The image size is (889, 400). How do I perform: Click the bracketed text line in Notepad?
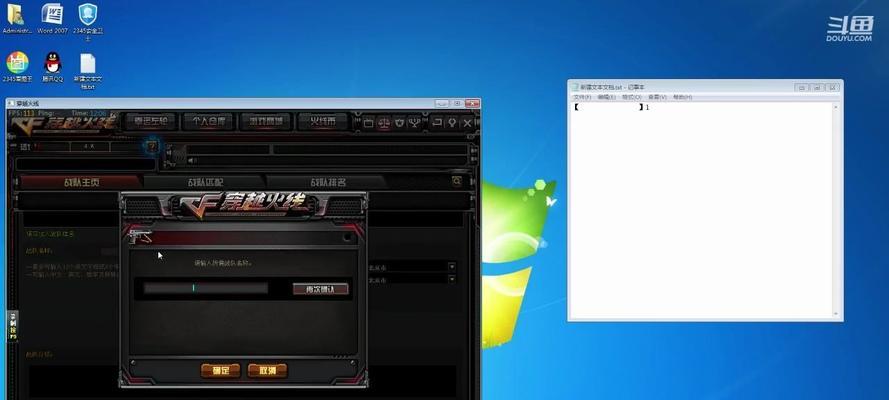coord(611,107)
